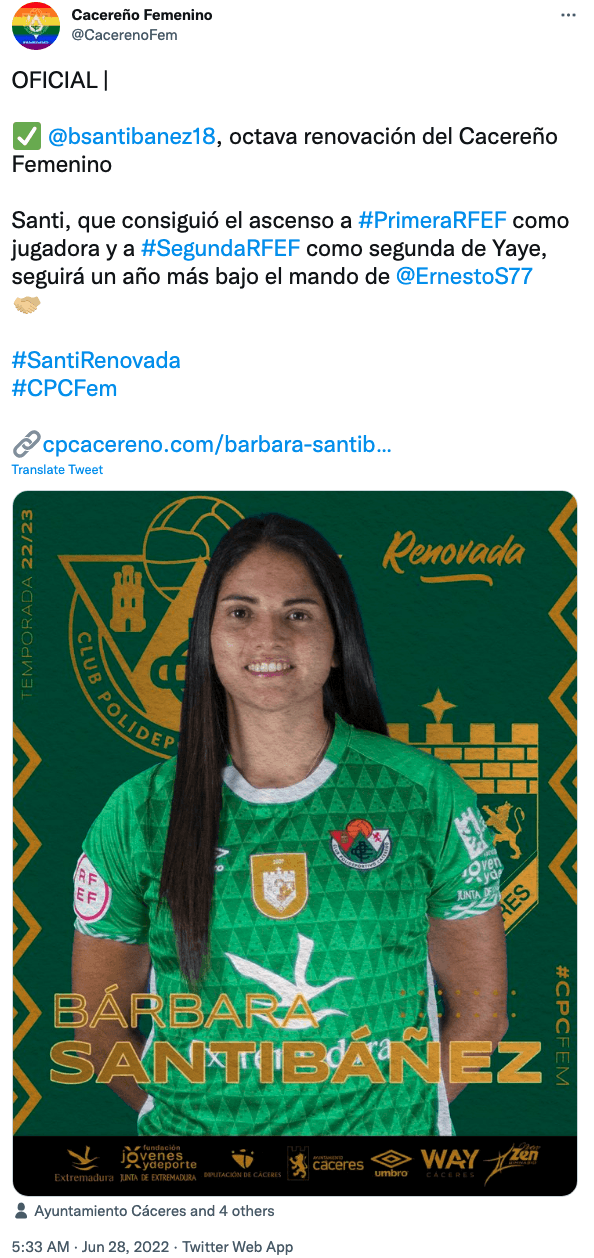Image resolution: width=594 pixels, height=1258 pixels.
Task: Click the Cacereño Femenino display name
Action: [142, 16]
